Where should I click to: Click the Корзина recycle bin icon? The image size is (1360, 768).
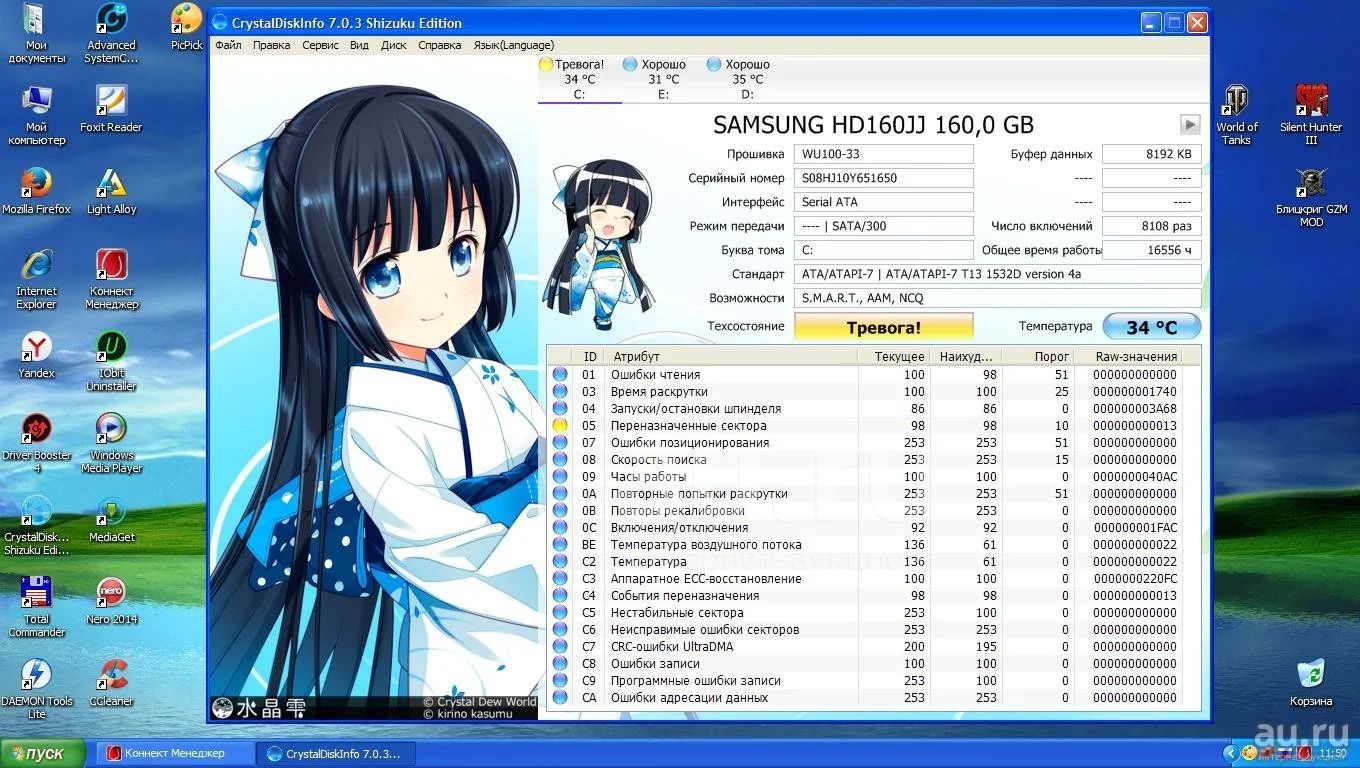(x=1310, y=684)
